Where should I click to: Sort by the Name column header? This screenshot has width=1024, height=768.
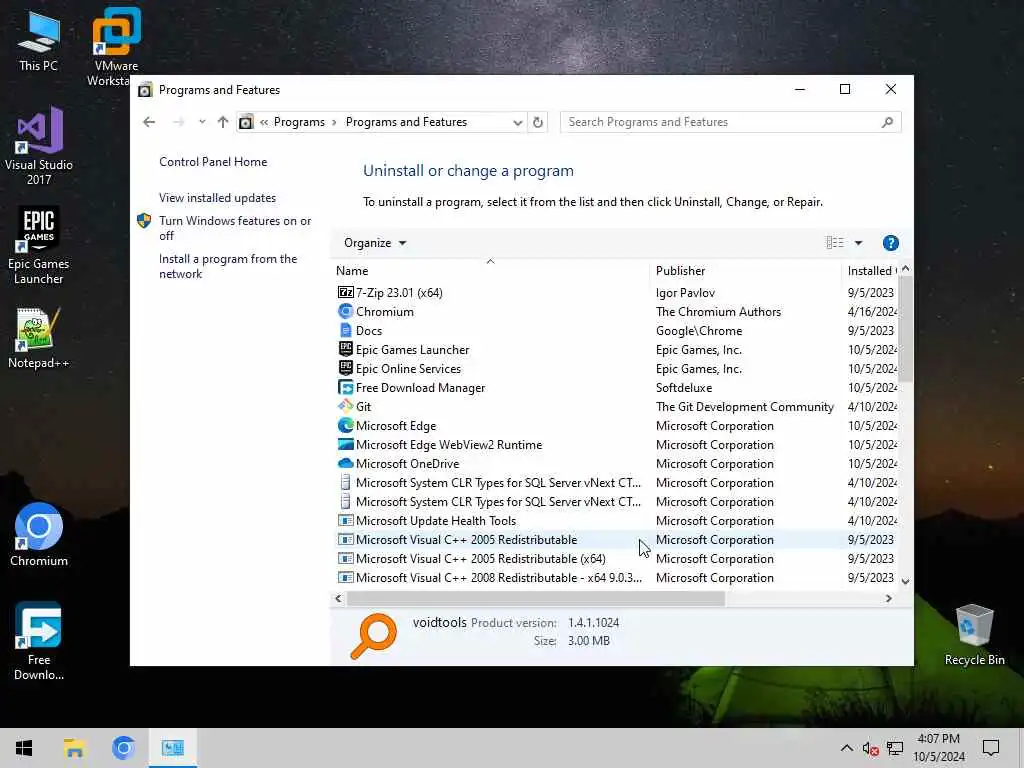490,270
